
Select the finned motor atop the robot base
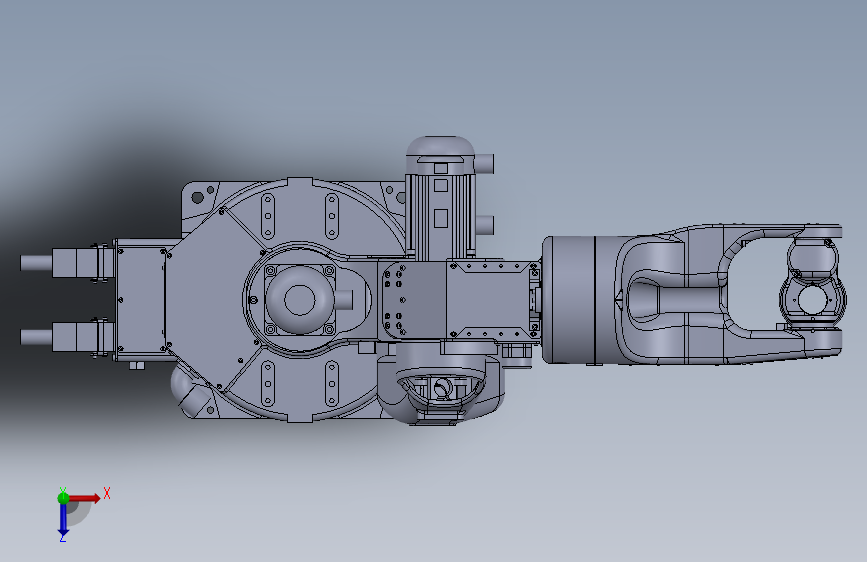441,198
